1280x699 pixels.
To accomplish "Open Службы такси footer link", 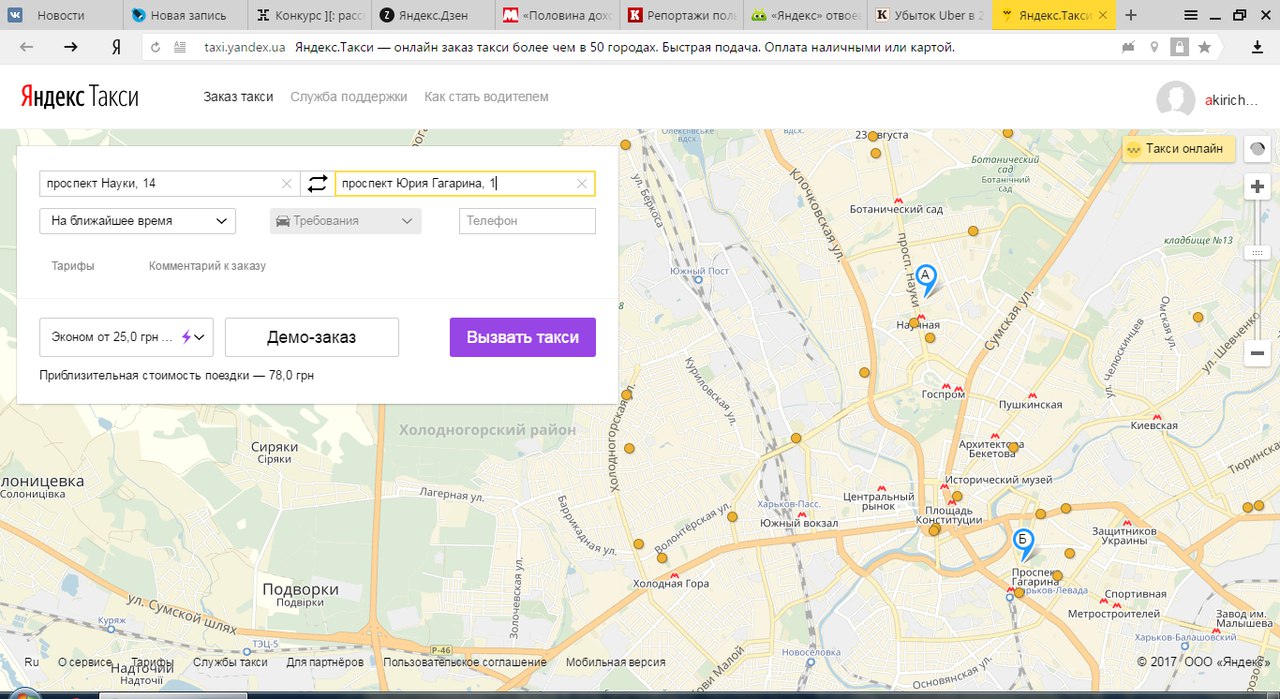I will [230, 662].
